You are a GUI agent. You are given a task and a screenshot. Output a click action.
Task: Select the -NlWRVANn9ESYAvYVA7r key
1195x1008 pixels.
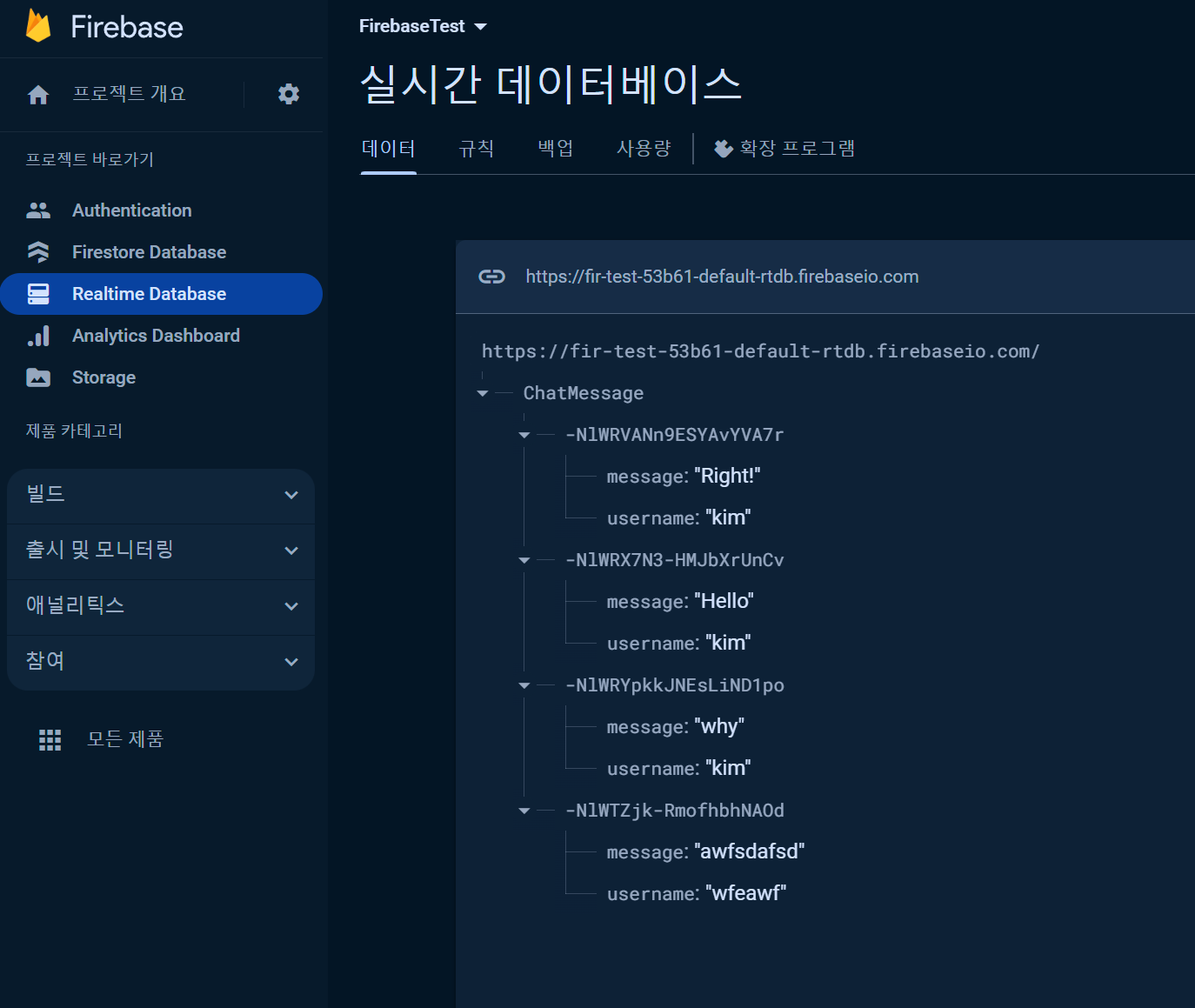click(x=674, y=435)
